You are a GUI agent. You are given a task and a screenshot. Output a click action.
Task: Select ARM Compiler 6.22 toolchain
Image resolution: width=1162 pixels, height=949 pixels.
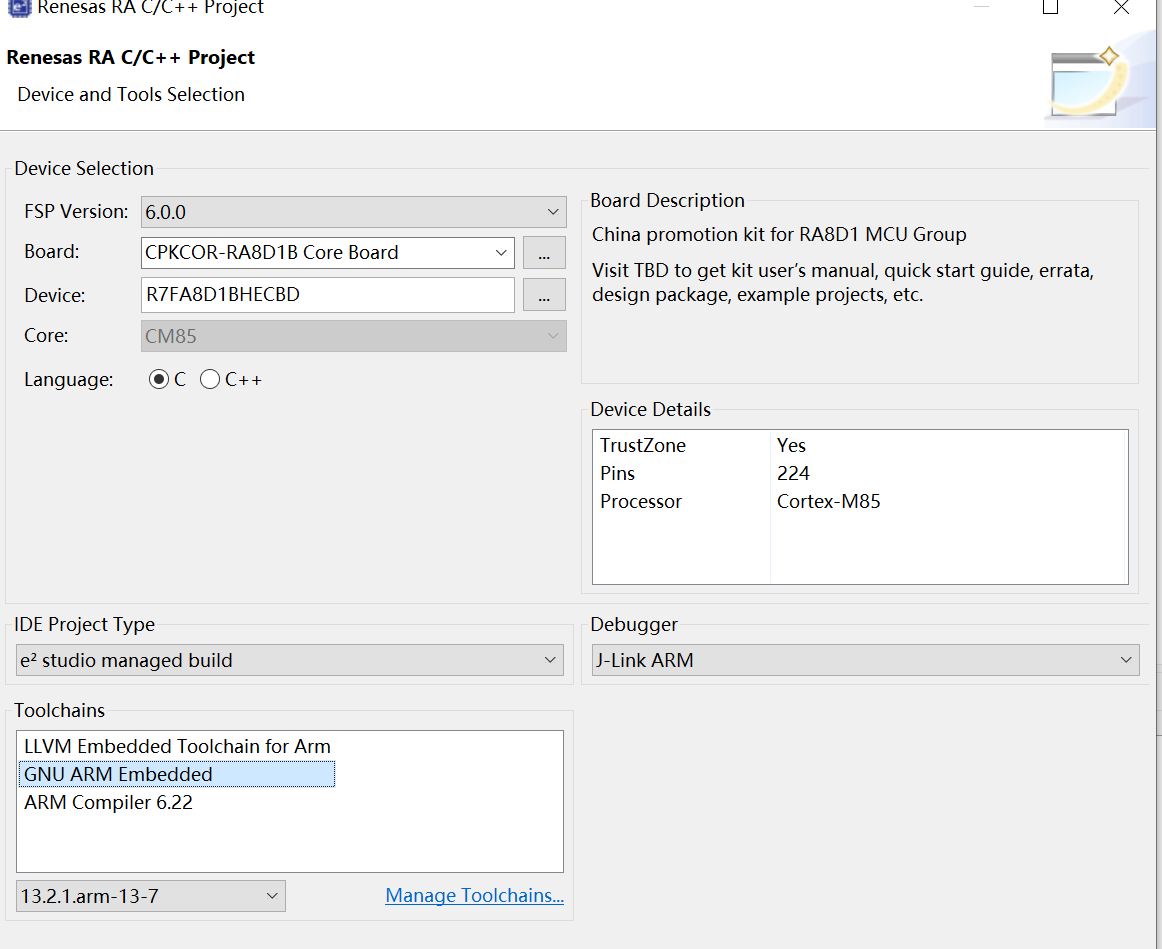point(177,802)
